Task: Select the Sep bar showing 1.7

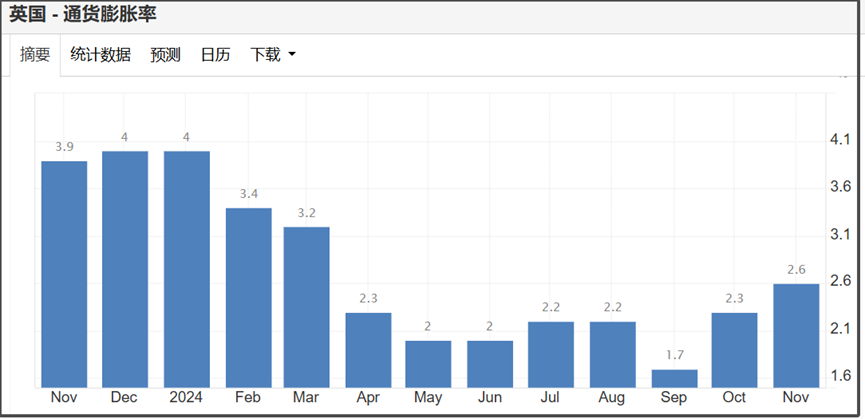Action: coord(675,378)
